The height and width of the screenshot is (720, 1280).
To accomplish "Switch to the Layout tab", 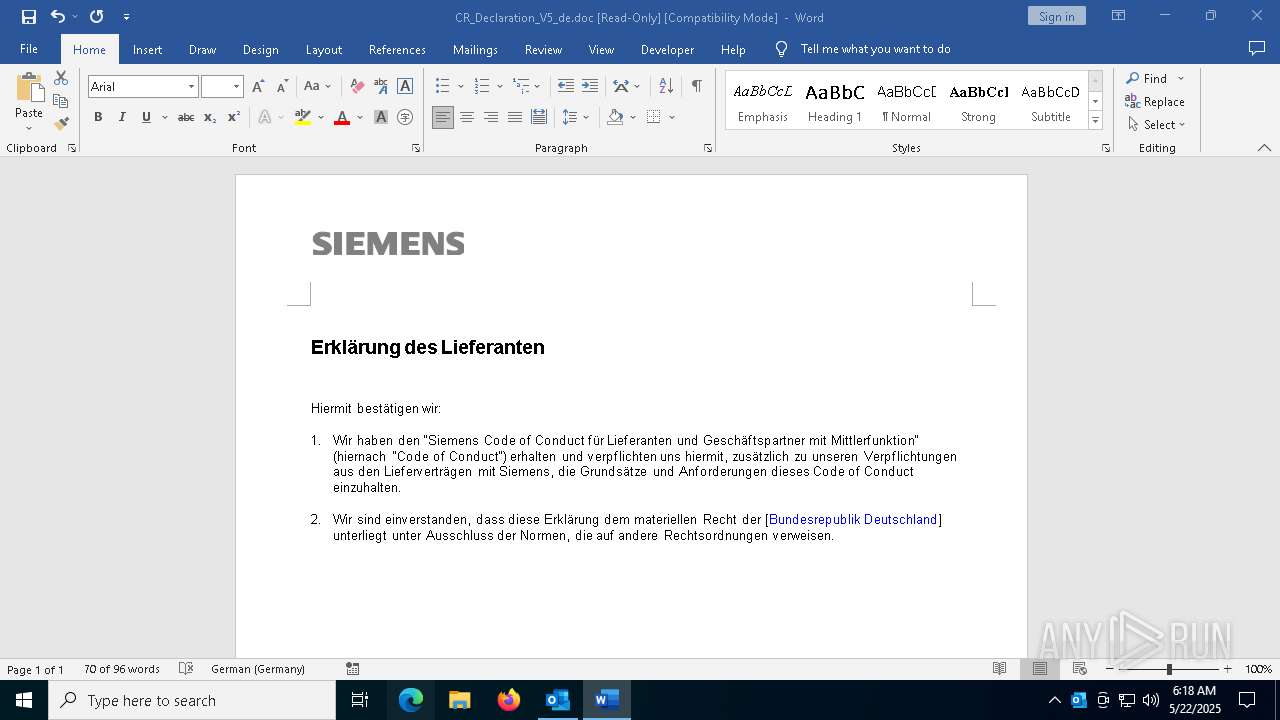I will [323, 49].
